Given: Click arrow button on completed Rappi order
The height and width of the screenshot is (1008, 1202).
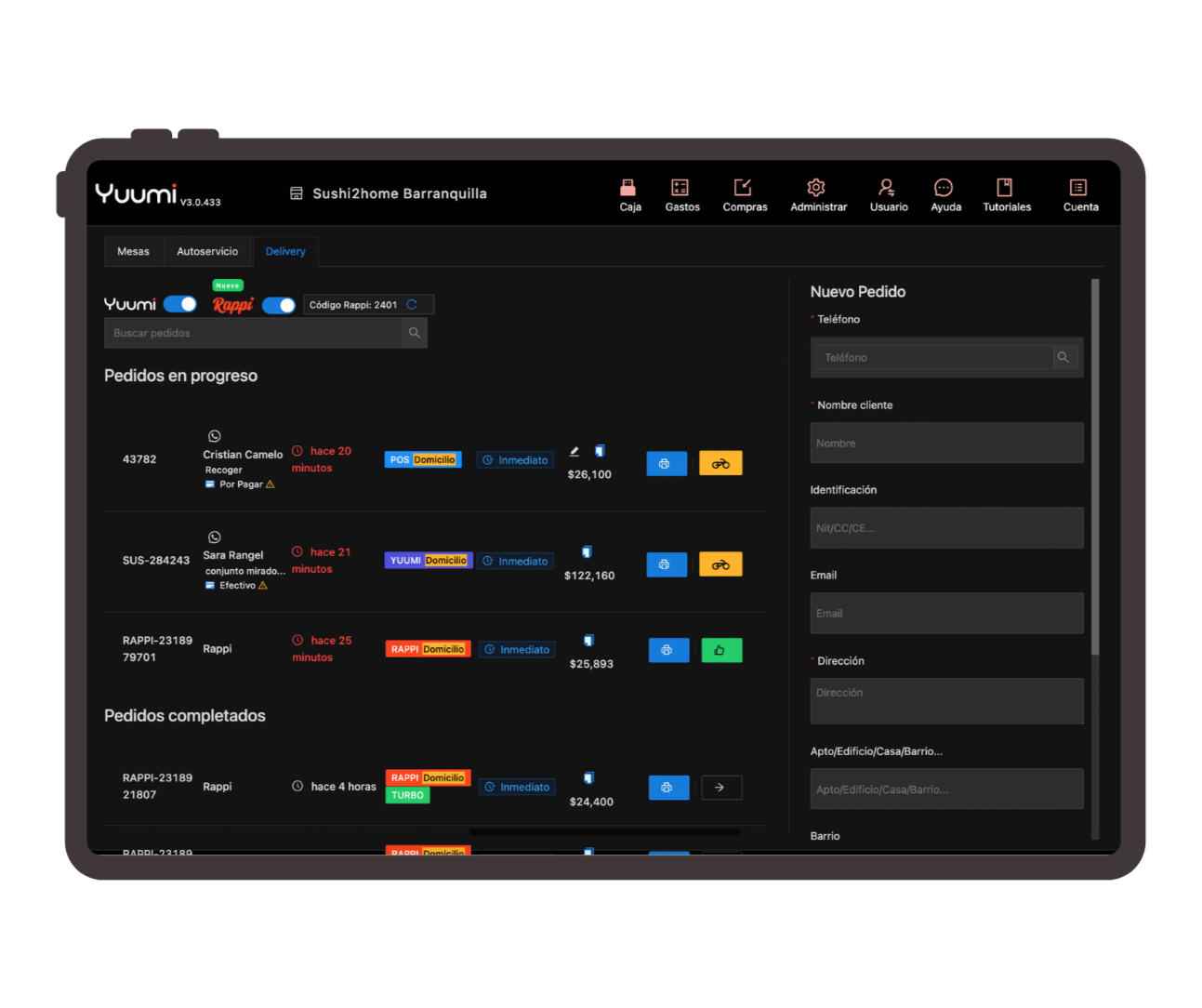Looking at the screenshot, I should point(720,788).
